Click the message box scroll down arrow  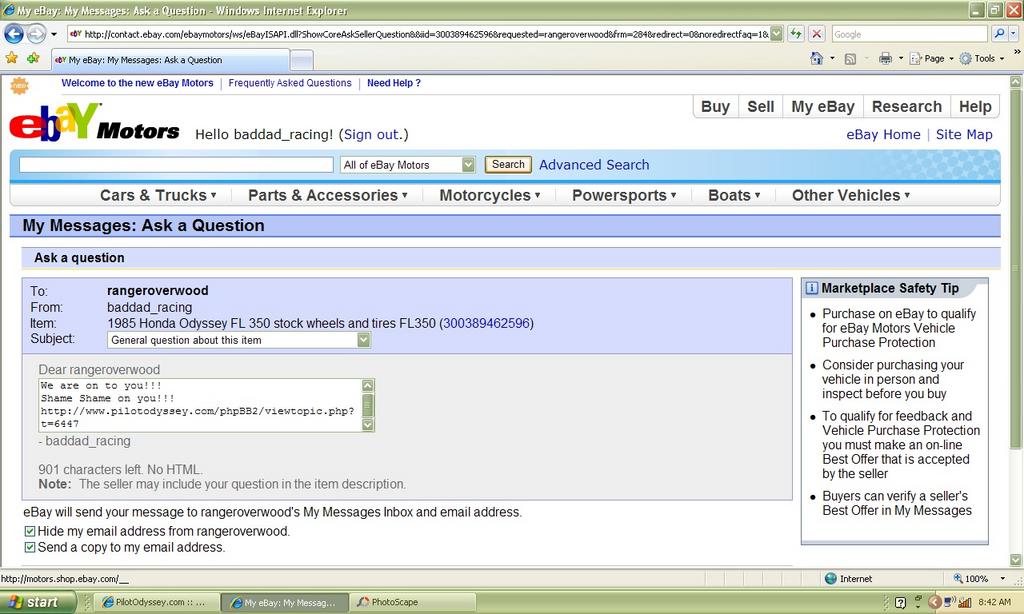coord(368,425)
